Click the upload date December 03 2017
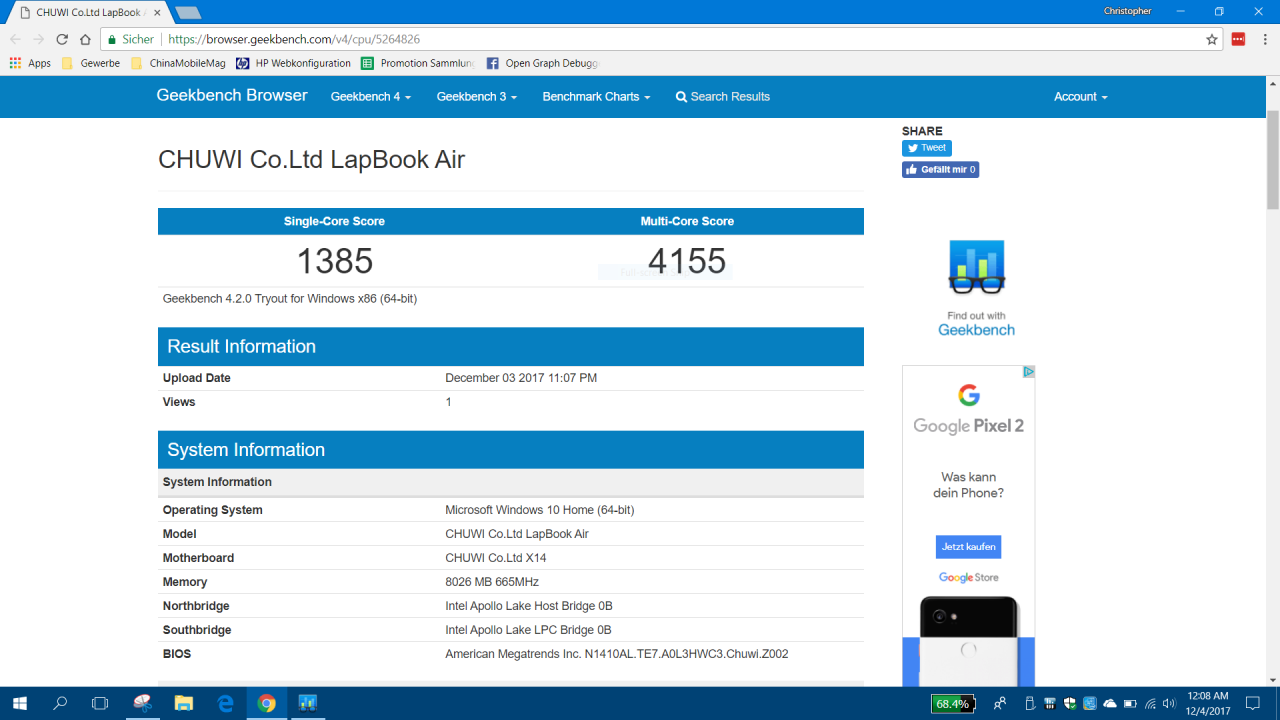This screenshot has width=1280, height=720. 521,378
